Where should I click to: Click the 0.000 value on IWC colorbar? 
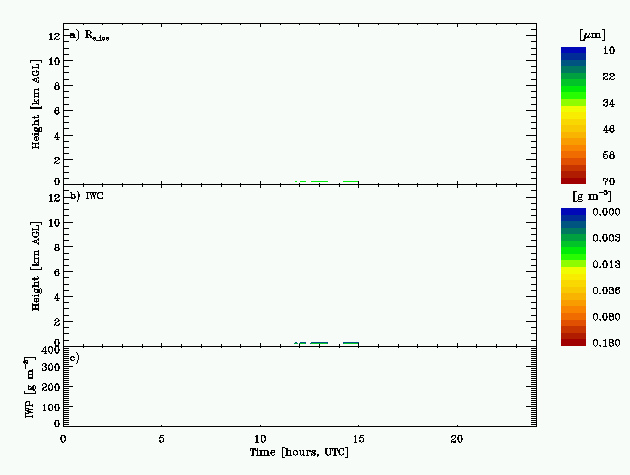[x=606, y=212]
